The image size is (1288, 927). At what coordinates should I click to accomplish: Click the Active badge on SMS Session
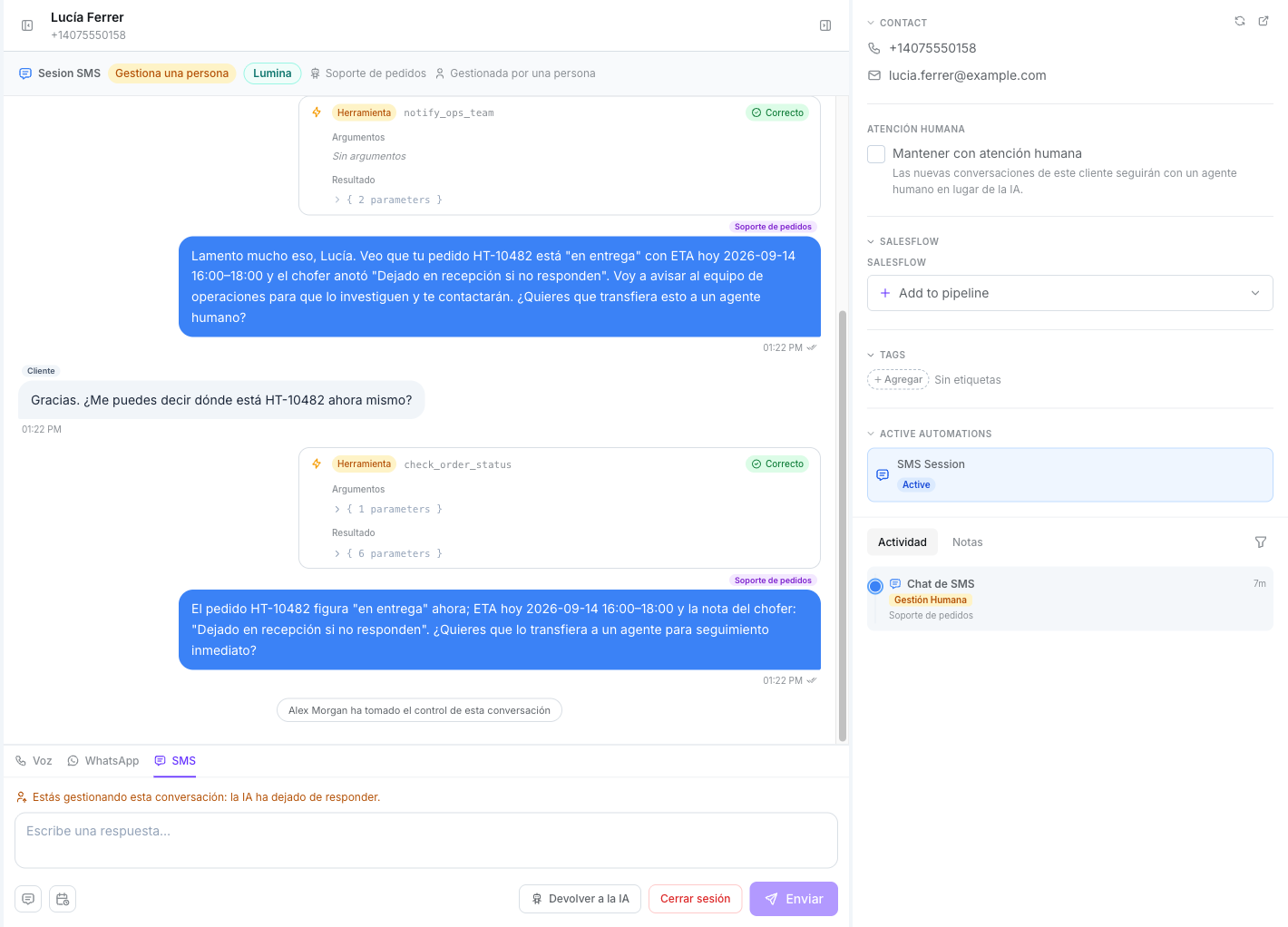pyautogui.click(x=916, y=484)
